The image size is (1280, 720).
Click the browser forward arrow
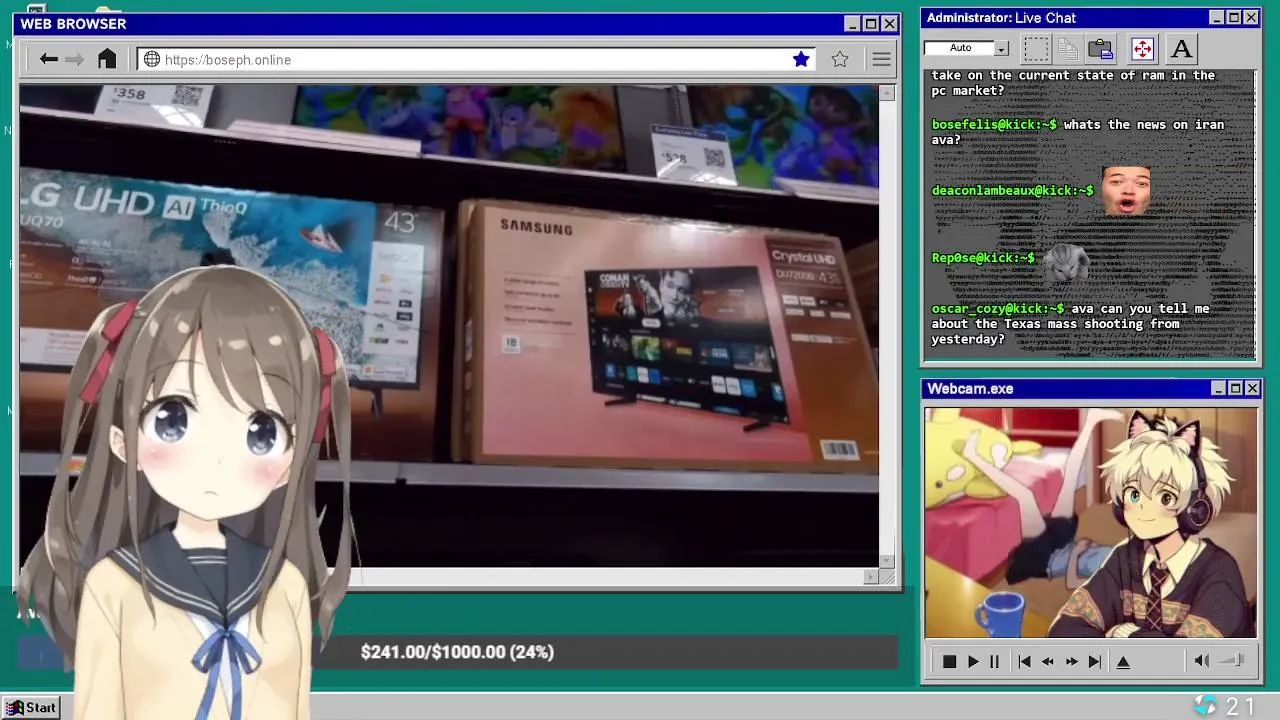click(74, 59)
